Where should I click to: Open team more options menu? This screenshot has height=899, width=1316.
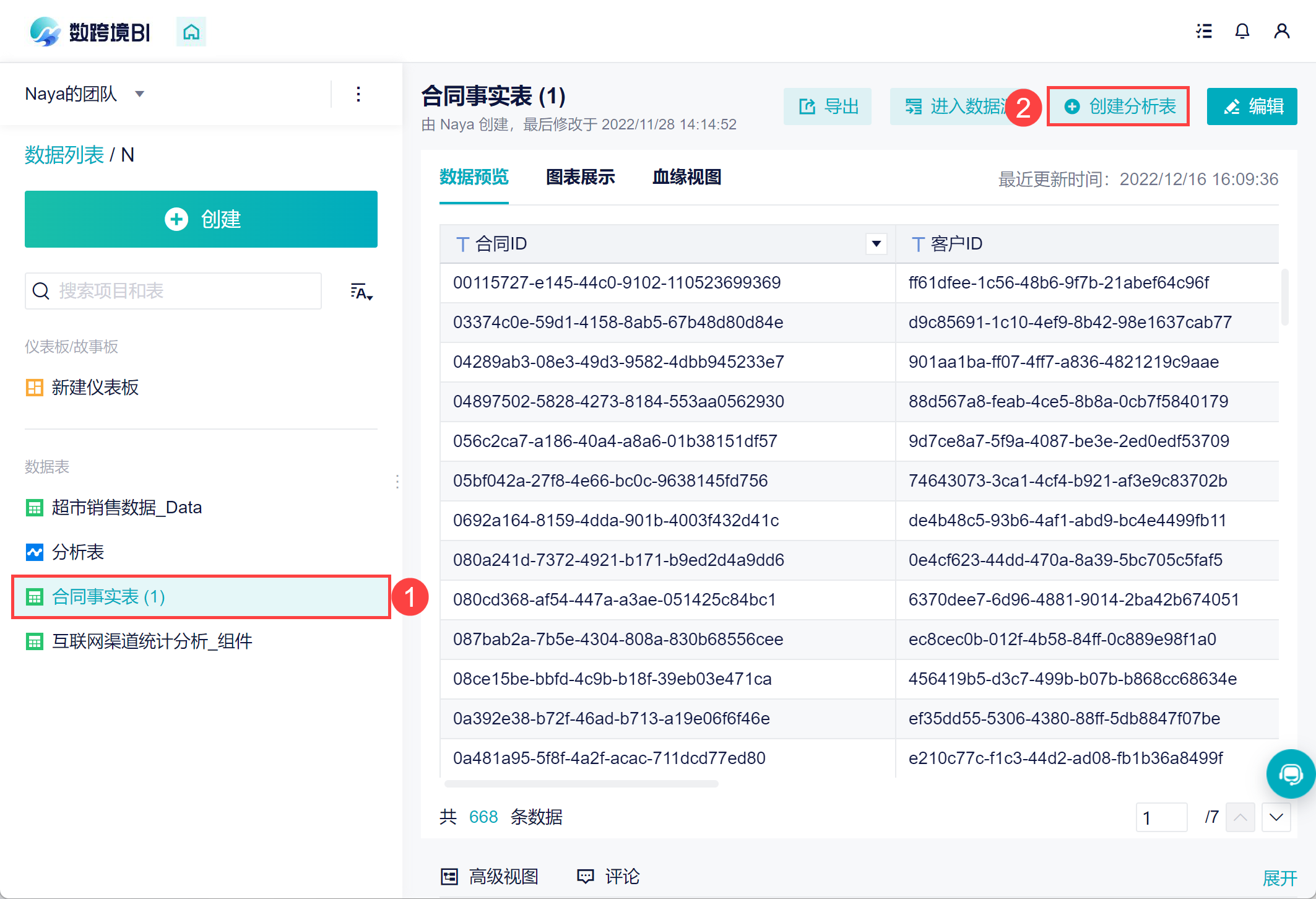[x=358, y=94]
